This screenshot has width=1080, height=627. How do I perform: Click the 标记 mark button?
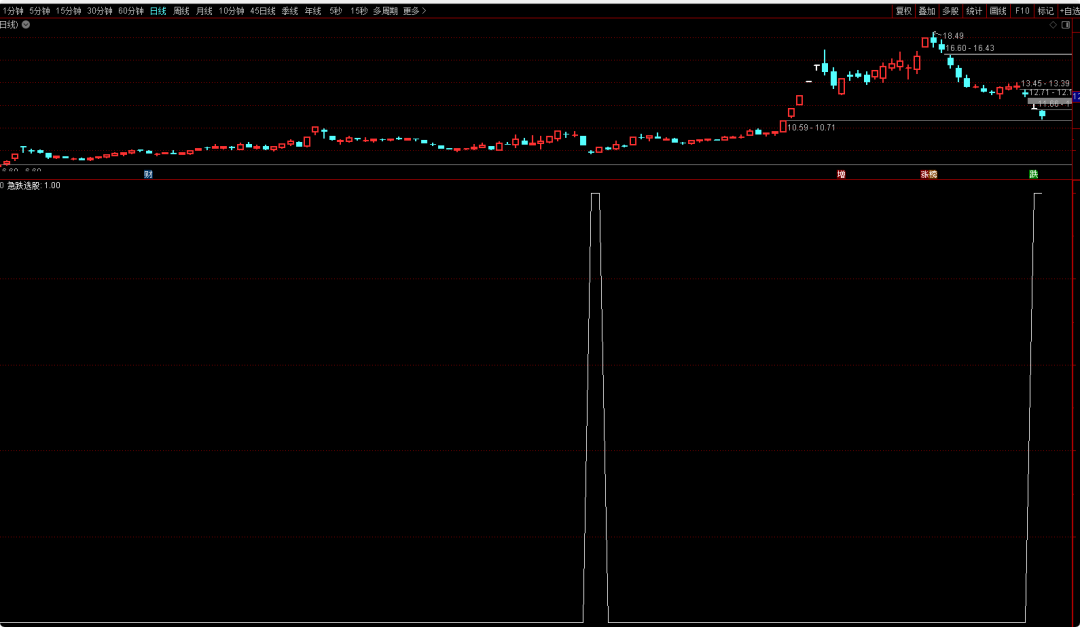click(x=1046, y=11)
